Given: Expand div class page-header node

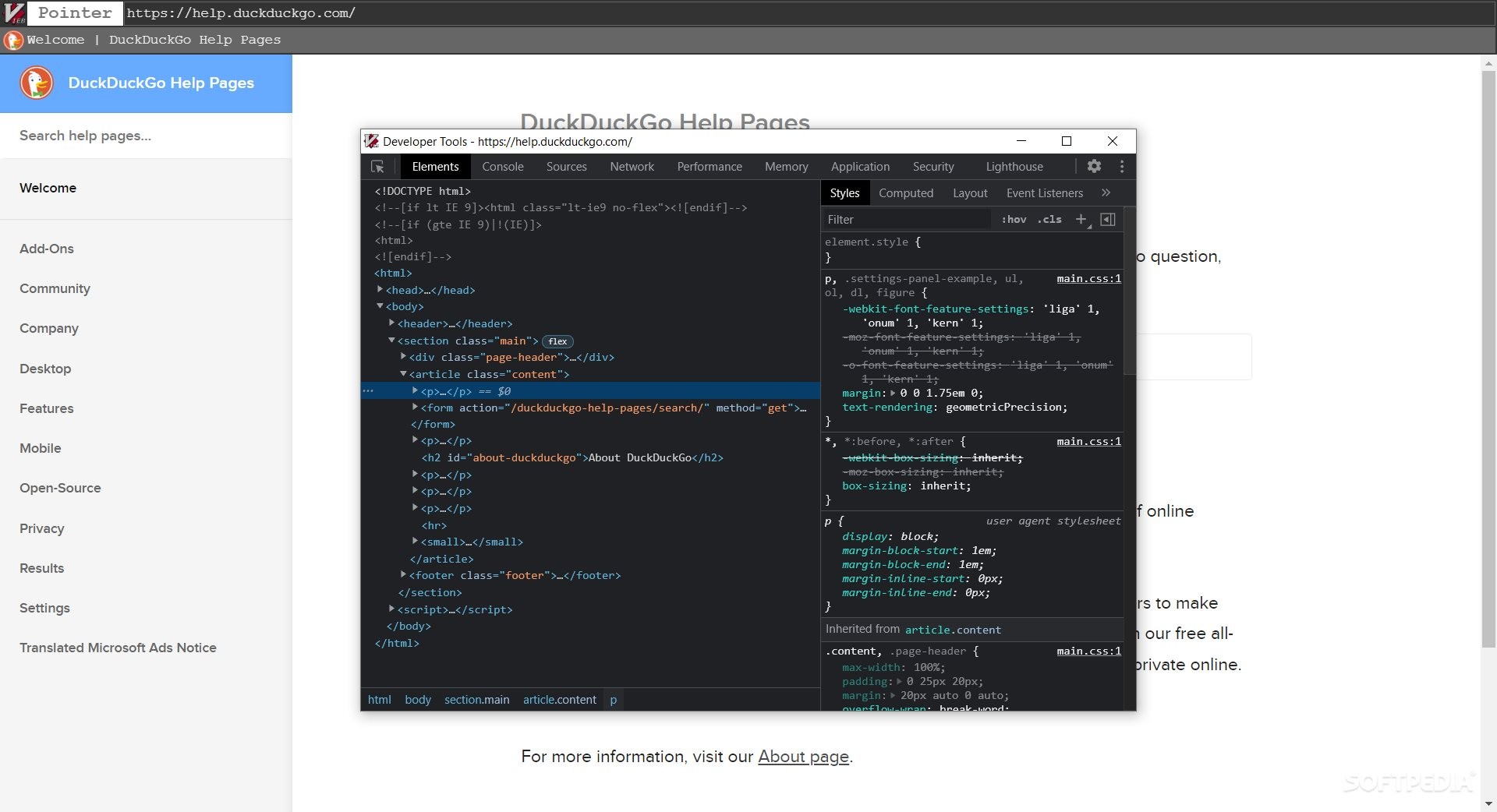Looking at the screenshot, I should [x=404, y=357].
